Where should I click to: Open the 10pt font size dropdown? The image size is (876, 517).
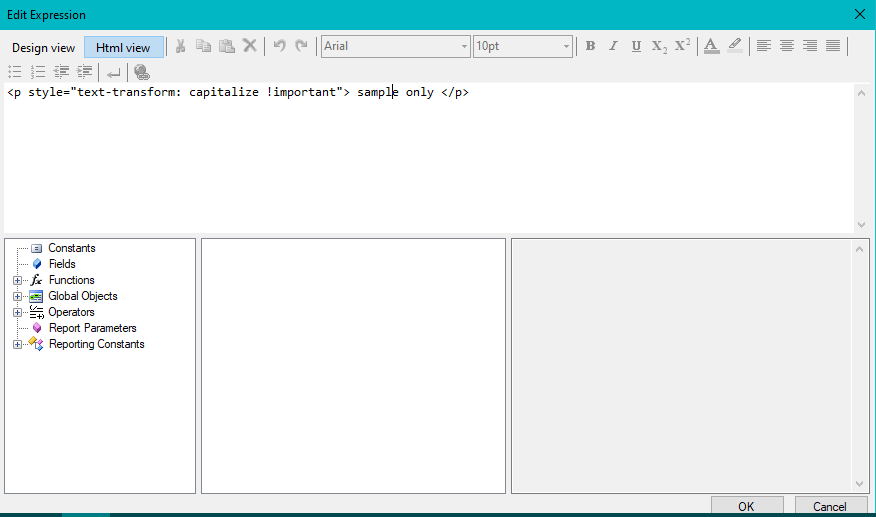coord(523,46)
